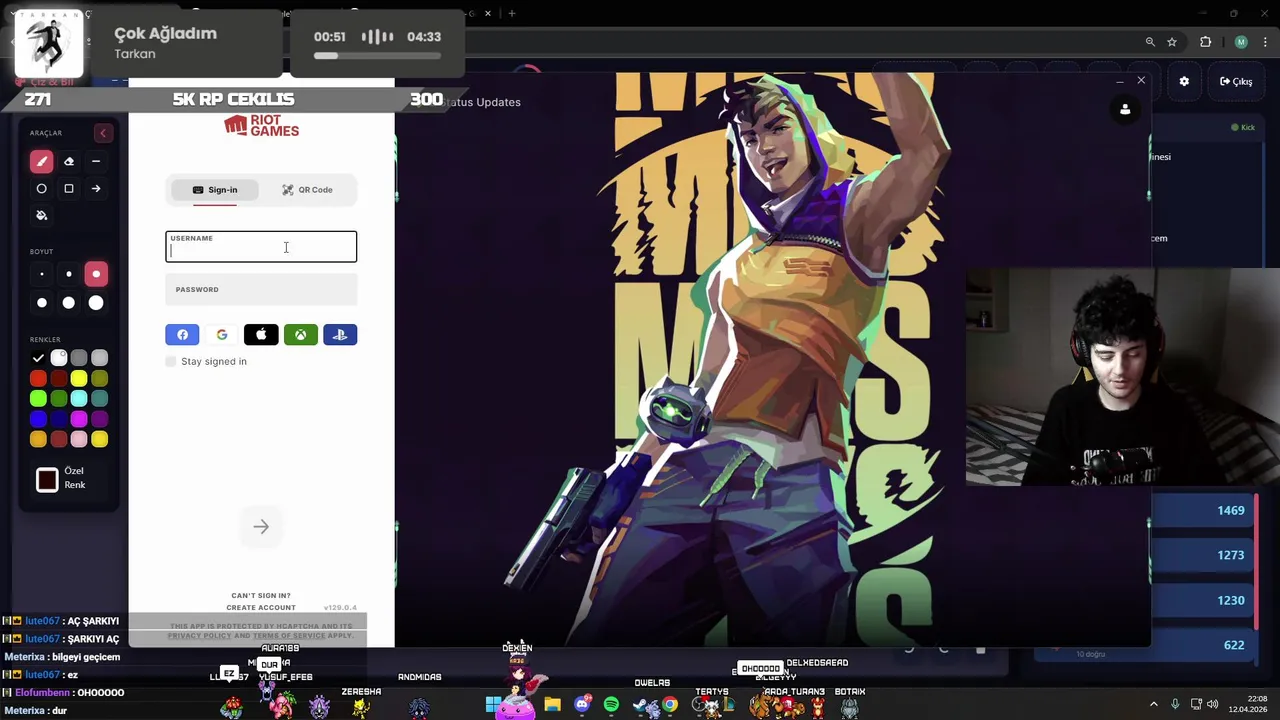
Task: Select the rectangle shape tool
Action: coord(69,188)
